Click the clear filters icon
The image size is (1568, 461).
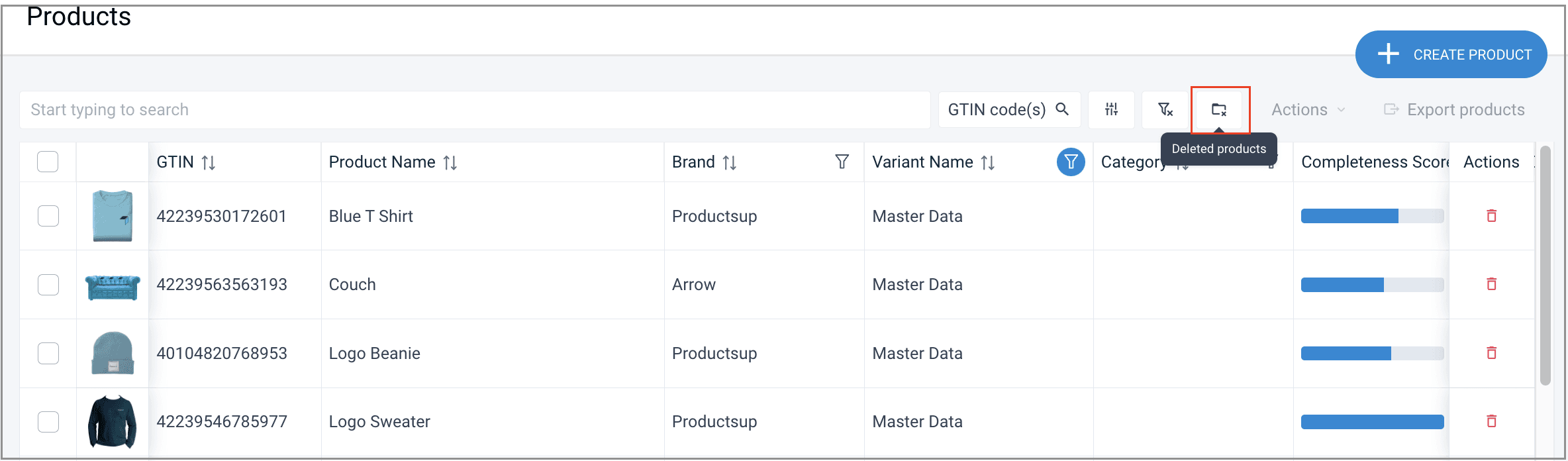point(1165,110)
